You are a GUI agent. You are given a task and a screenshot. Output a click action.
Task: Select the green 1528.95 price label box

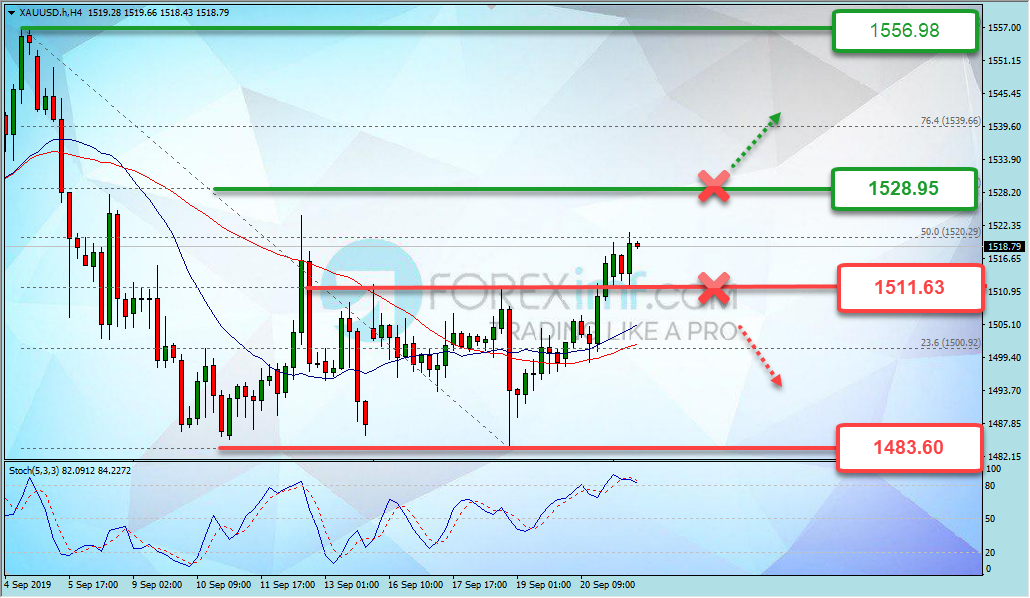click(904, 189)
